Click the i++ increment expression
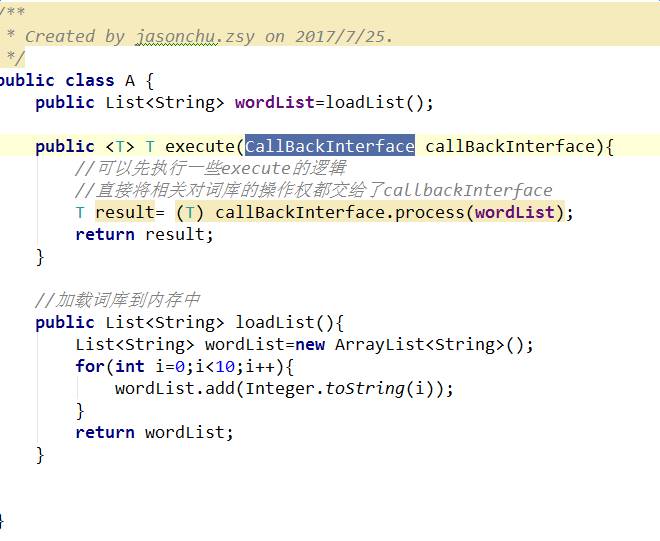Viewport: 660px width, 541px height. coord(260,366)
